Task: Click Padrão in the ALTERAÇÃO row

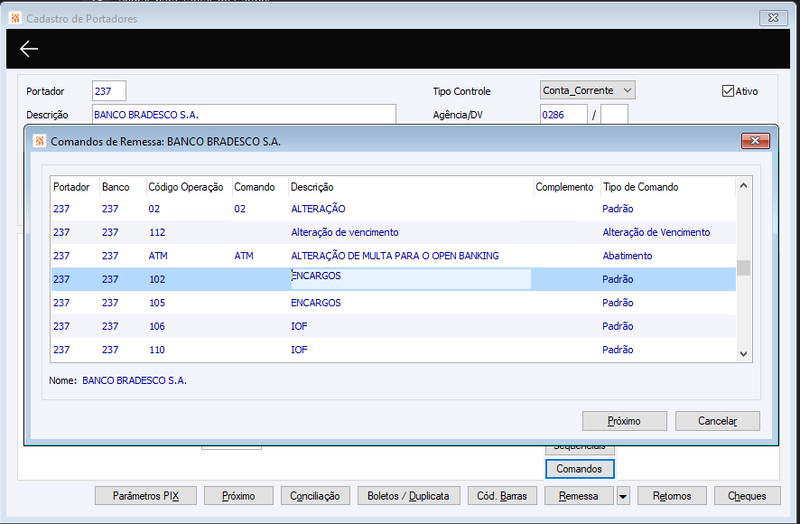Action: [618, 209]
